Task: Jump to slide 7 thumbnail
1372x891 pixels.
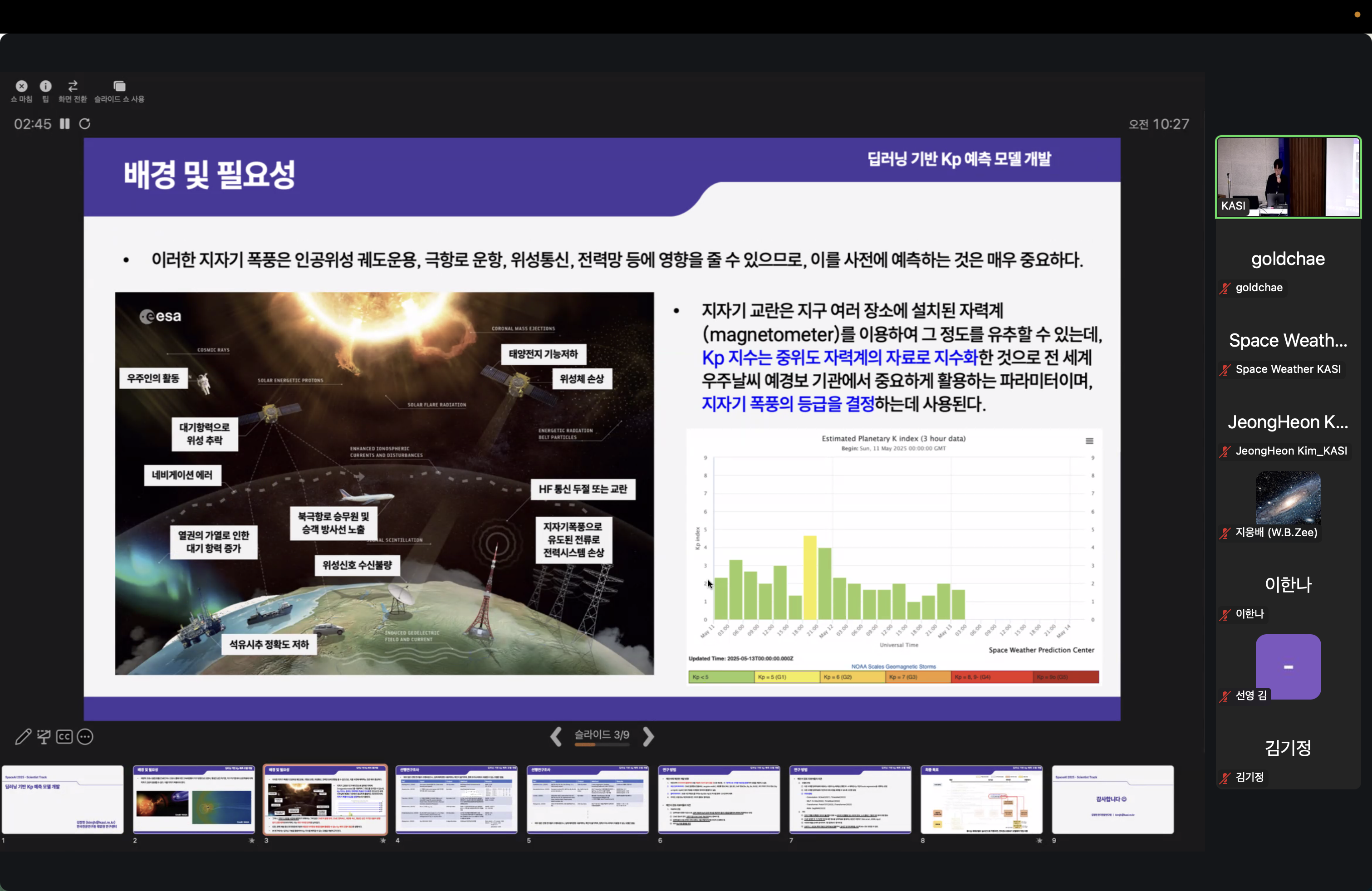Action: pyautogui.click(x=850, y=799)
